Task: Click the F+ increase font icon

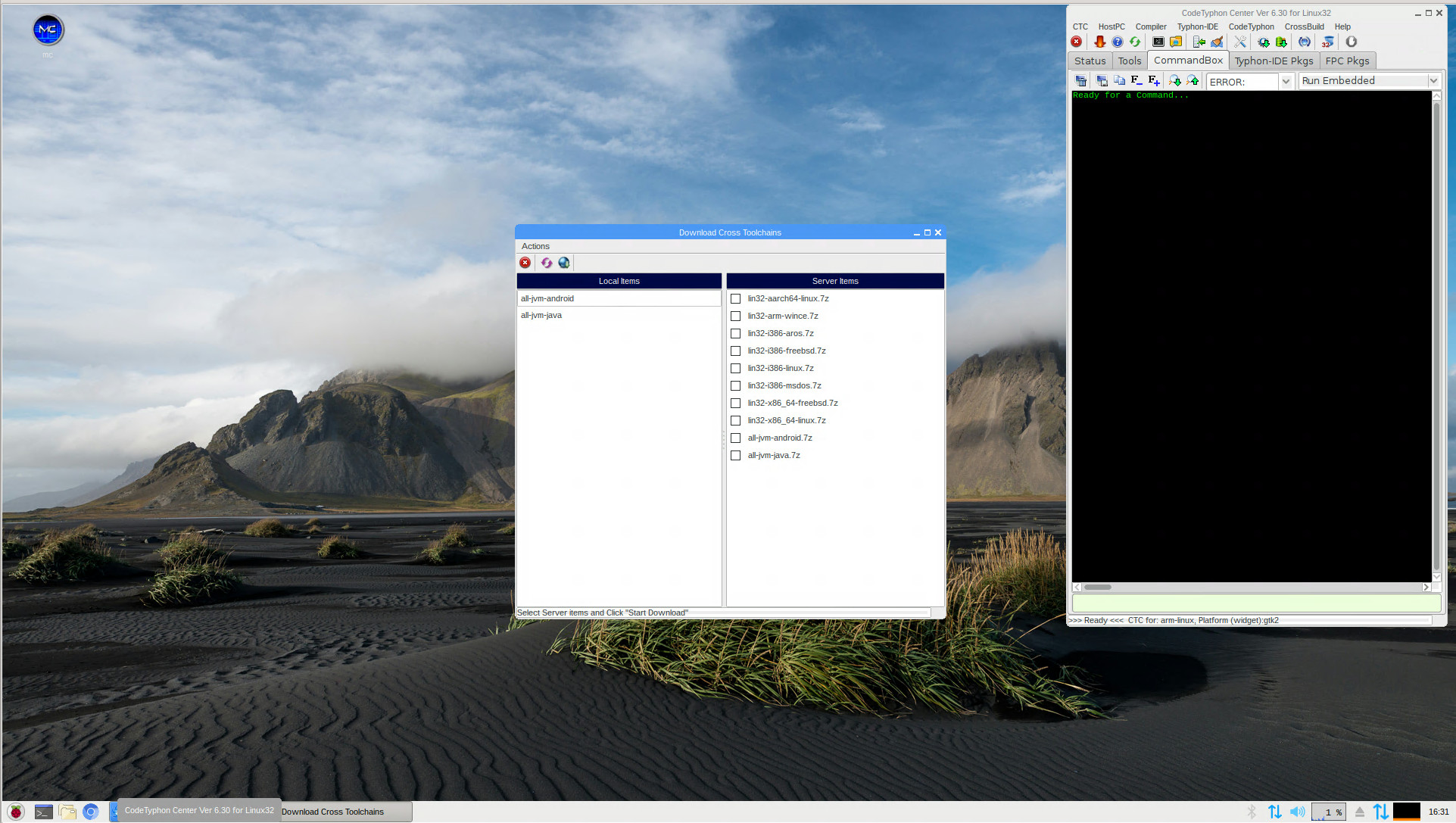Action: (1153, 81)
